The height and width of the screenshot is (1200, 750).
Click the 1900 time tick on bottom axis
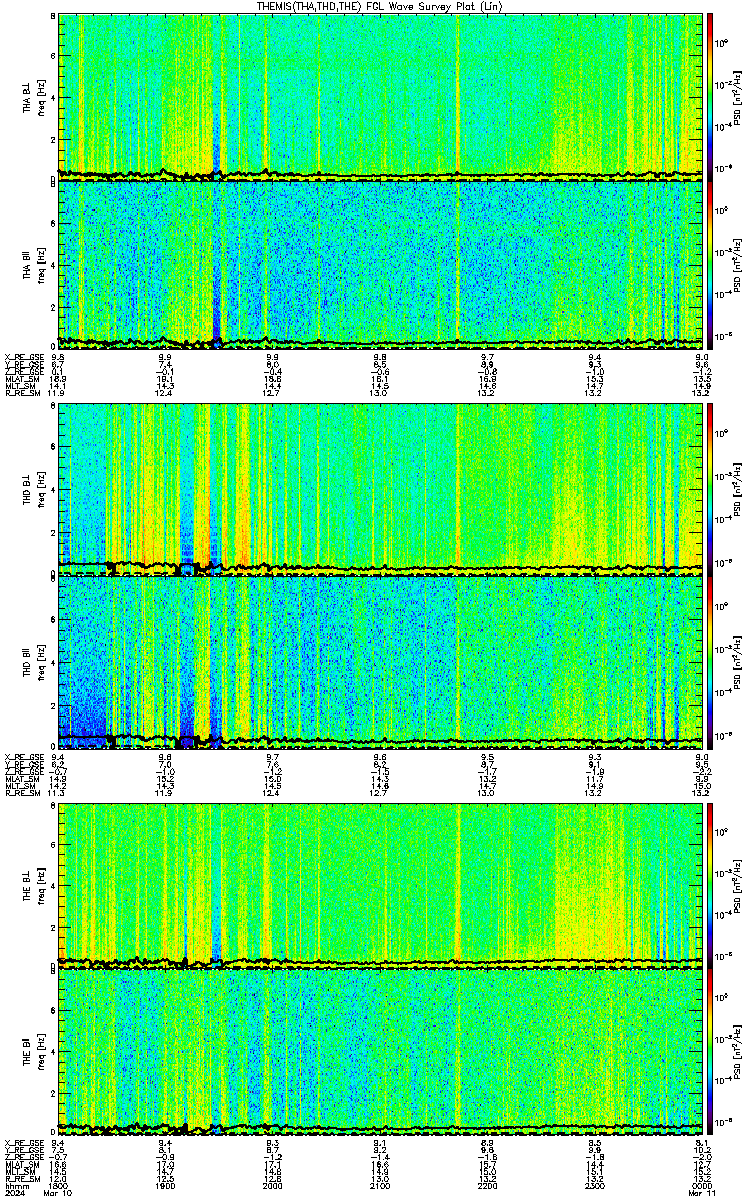point(165,1186)
